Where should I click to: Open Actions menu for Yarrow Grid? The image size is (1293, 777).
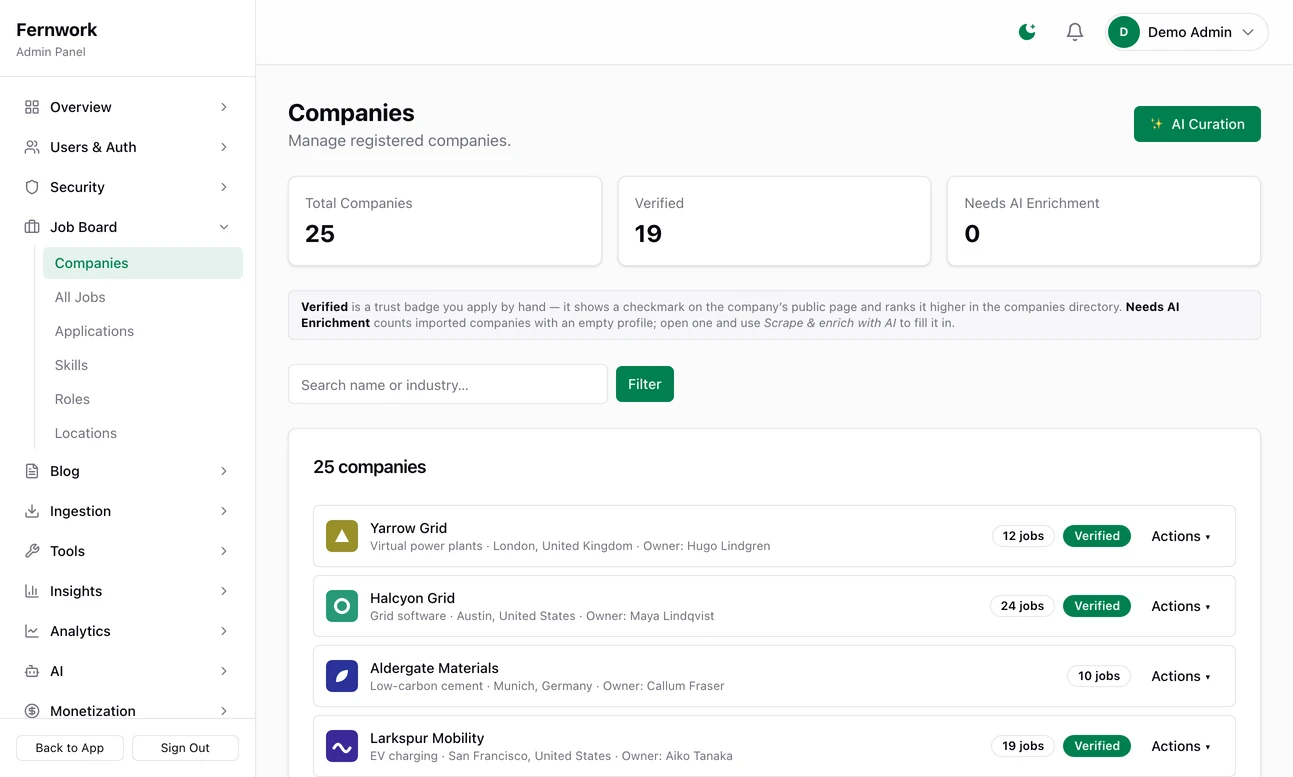(1181, 536)
